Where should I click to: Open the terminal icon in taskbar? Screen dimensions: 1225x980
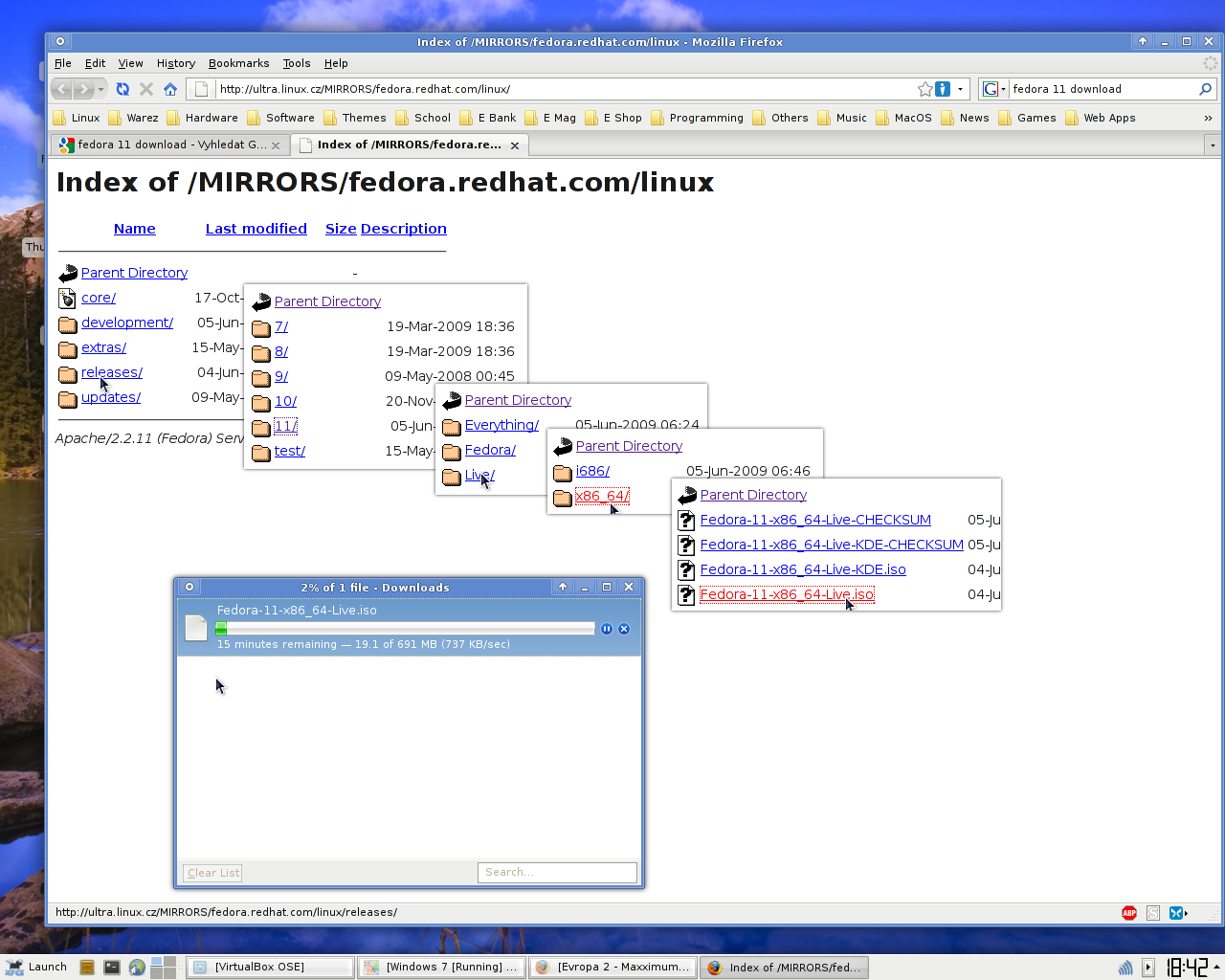[112, 968]
